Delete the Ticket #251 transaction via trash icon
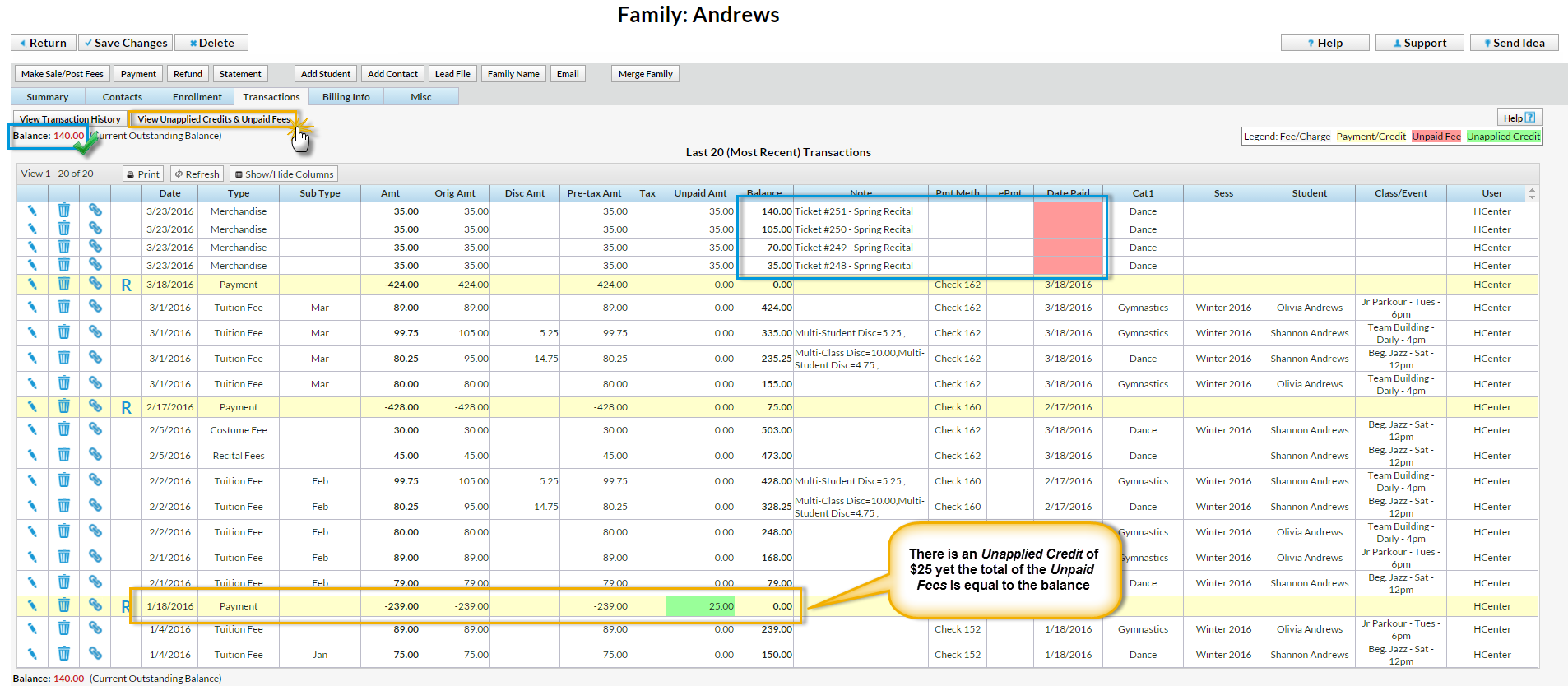Viewport: 1568px width, 686px height. pyautogui.click(x=63, y=211)
